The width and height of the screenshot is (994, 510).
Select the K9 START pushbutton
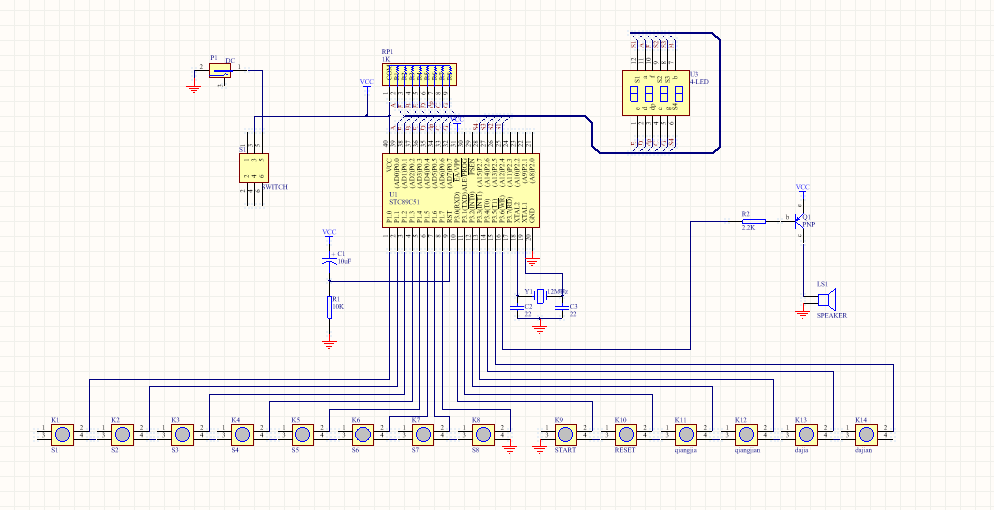tap(566, 435)
